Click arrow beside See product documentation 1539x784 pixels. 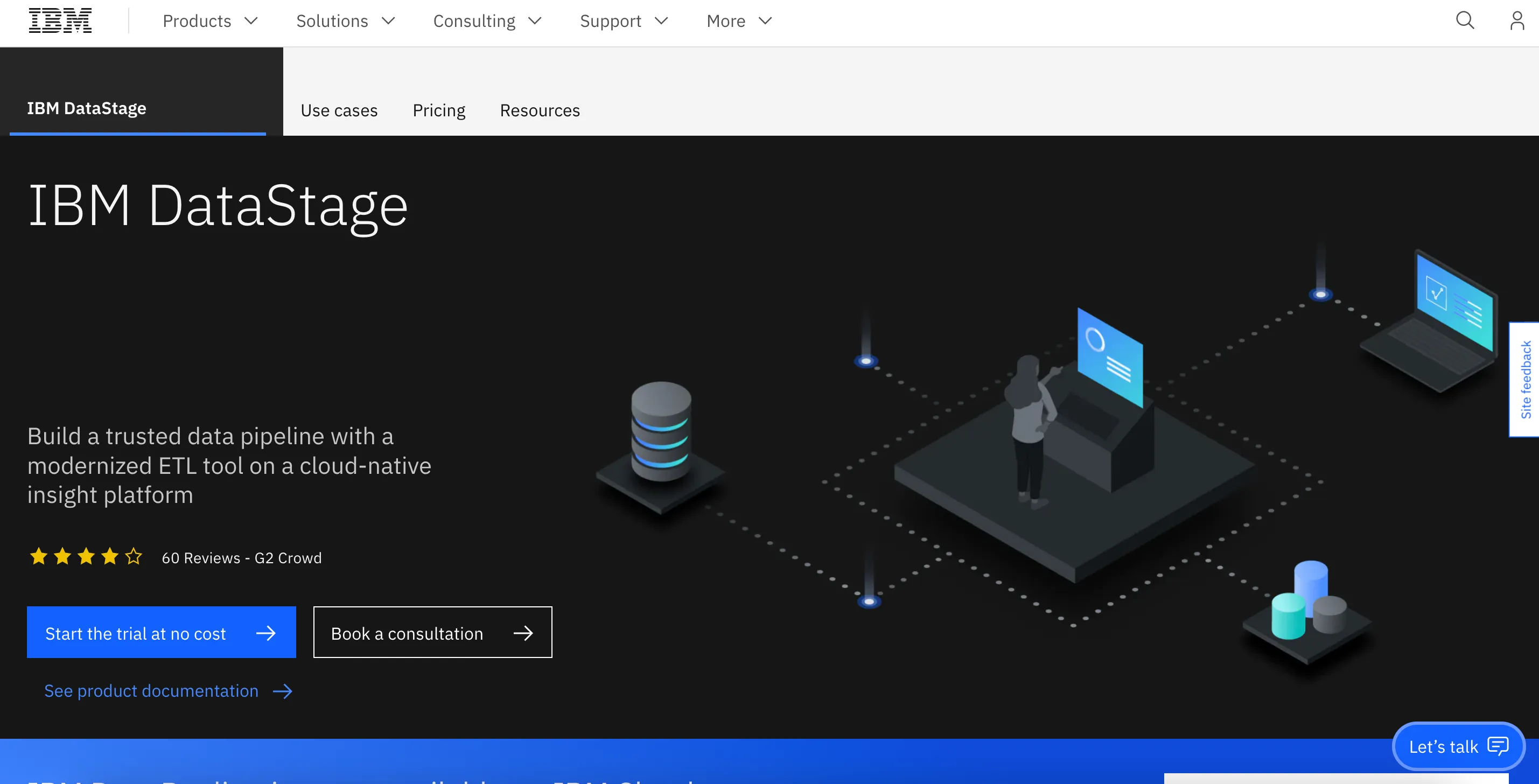[x=283, y=691]
